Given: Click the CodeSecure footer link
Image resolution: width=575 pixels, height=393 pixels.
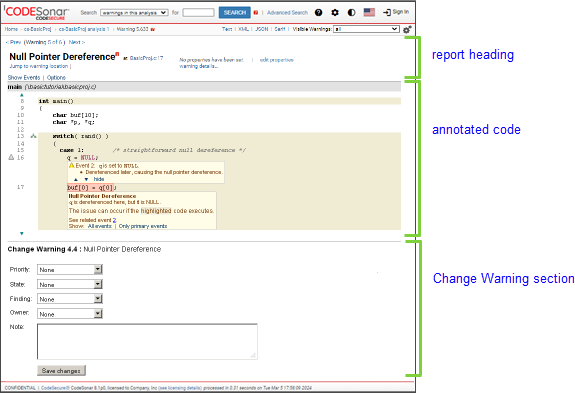Looking at the screenshot, I should pos(55,388).
